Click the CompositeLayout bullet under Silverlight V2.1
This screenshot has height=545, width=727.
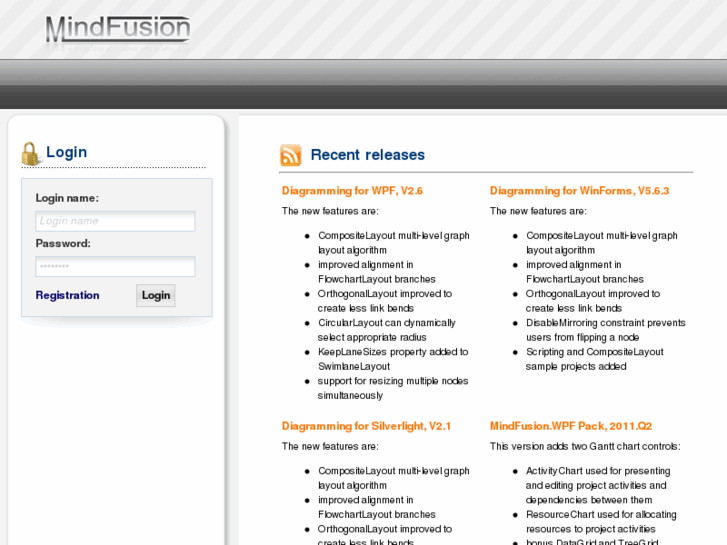click(x=394, y=478)
